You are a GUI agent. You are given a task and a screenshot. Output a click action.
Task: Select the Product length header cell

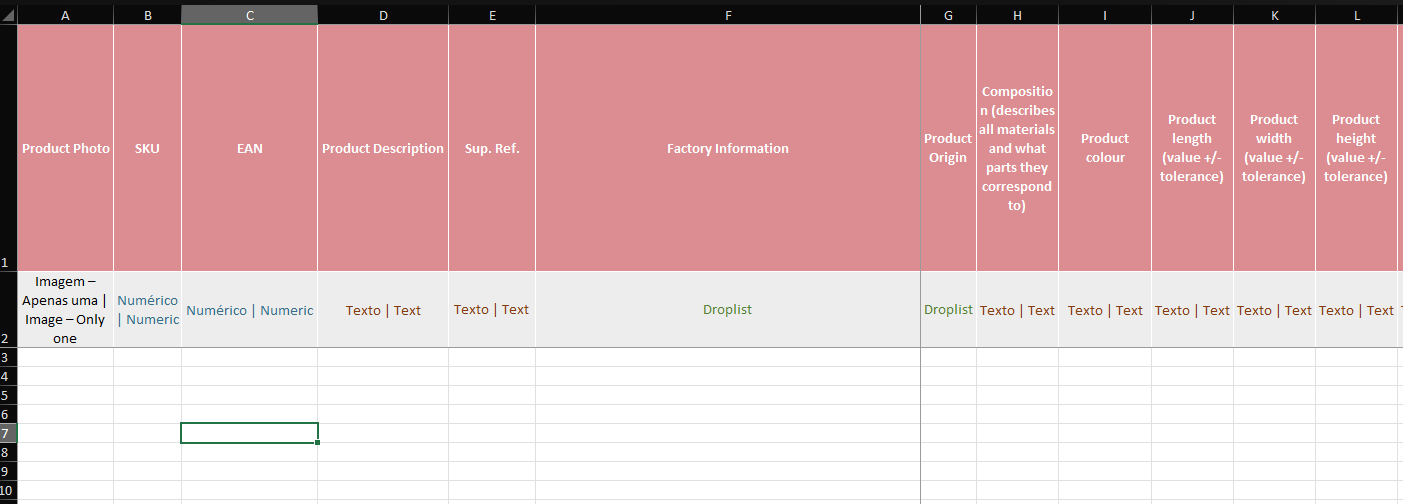click(1192, 148)
